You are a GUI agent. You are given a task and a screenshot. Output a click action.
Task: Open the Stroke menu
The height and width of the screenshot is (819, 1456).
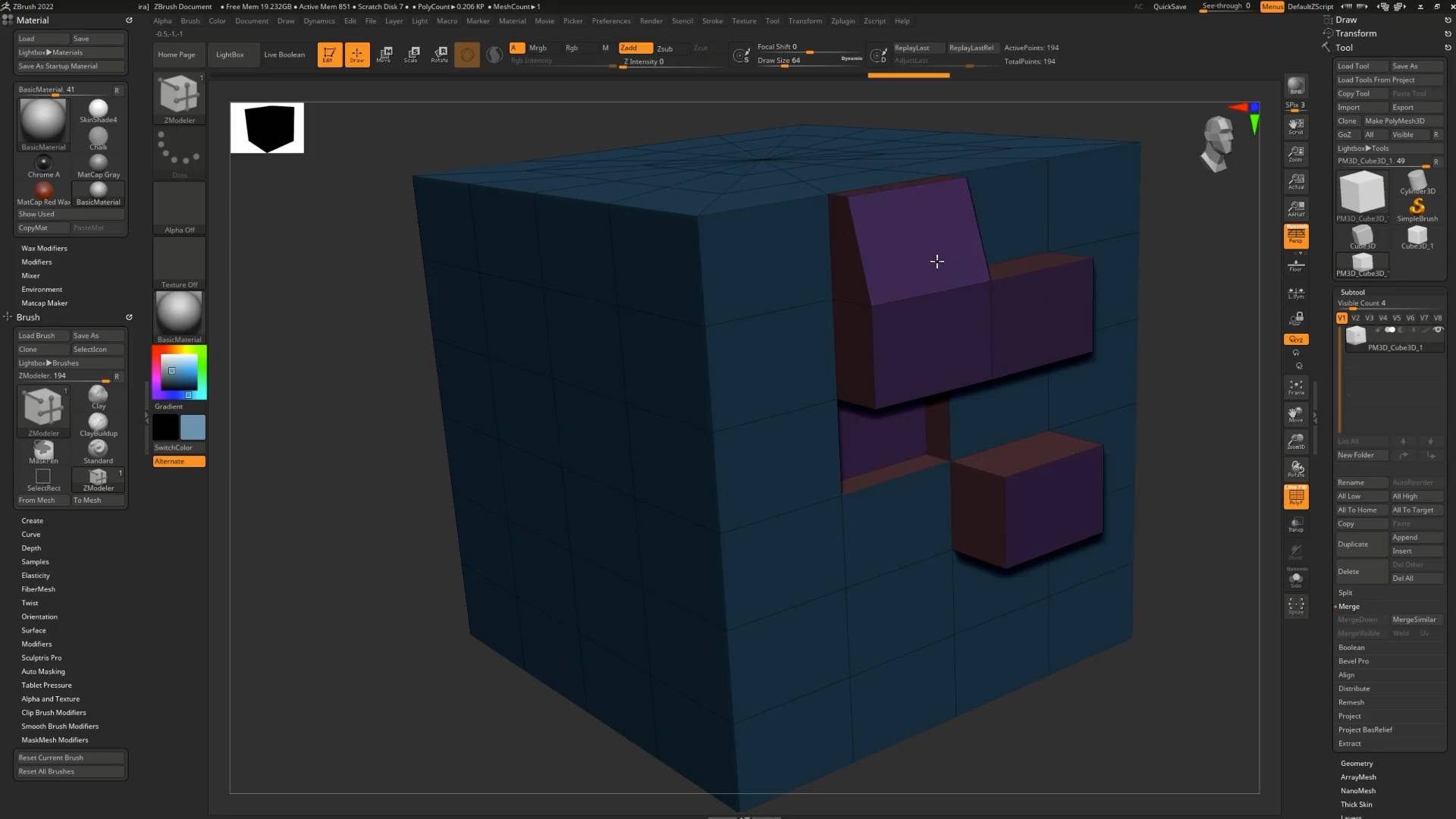click(x=712, y=20)
